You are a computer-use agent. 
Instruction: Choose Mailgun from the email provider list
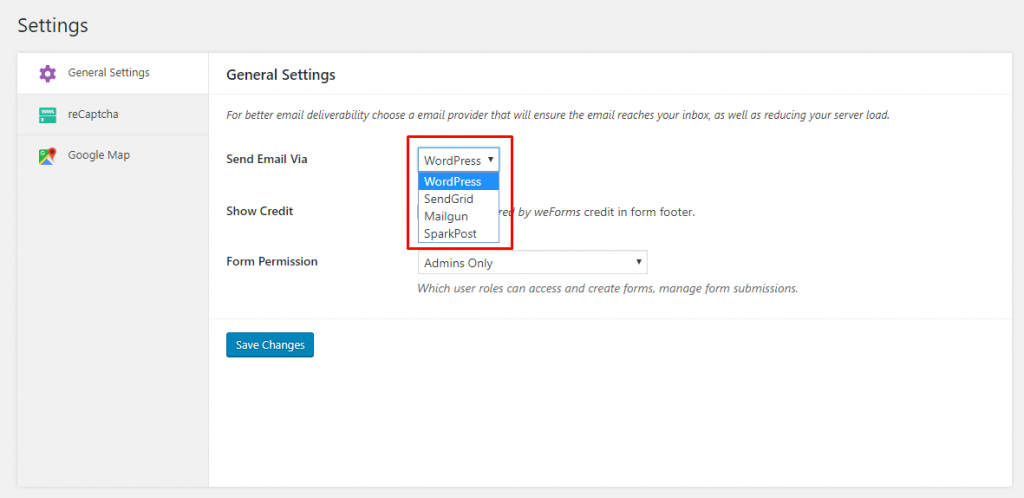(x=458, y=216)
